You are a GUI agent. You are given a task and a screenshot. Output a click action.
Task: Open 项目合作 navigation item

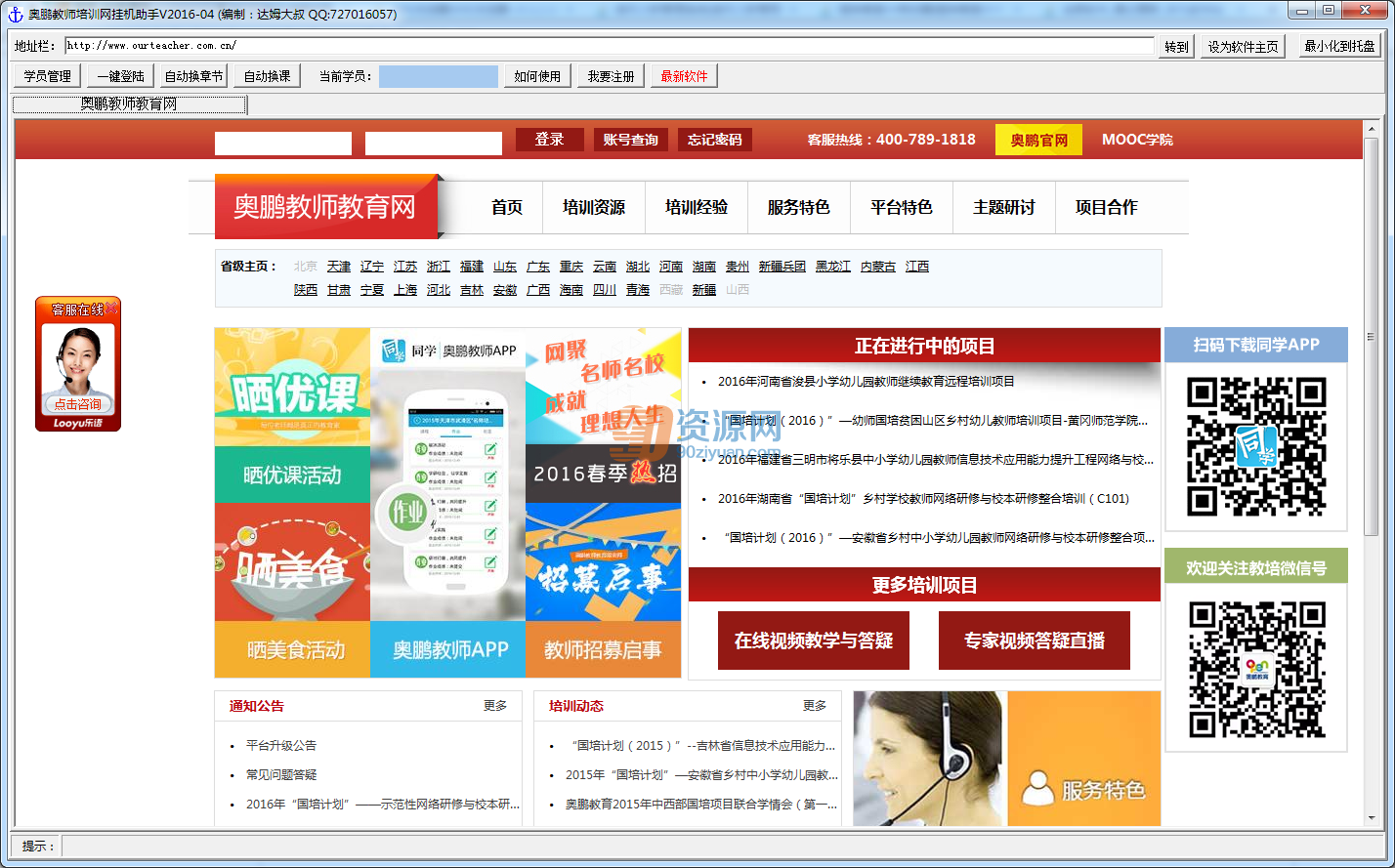[1107, 207]
